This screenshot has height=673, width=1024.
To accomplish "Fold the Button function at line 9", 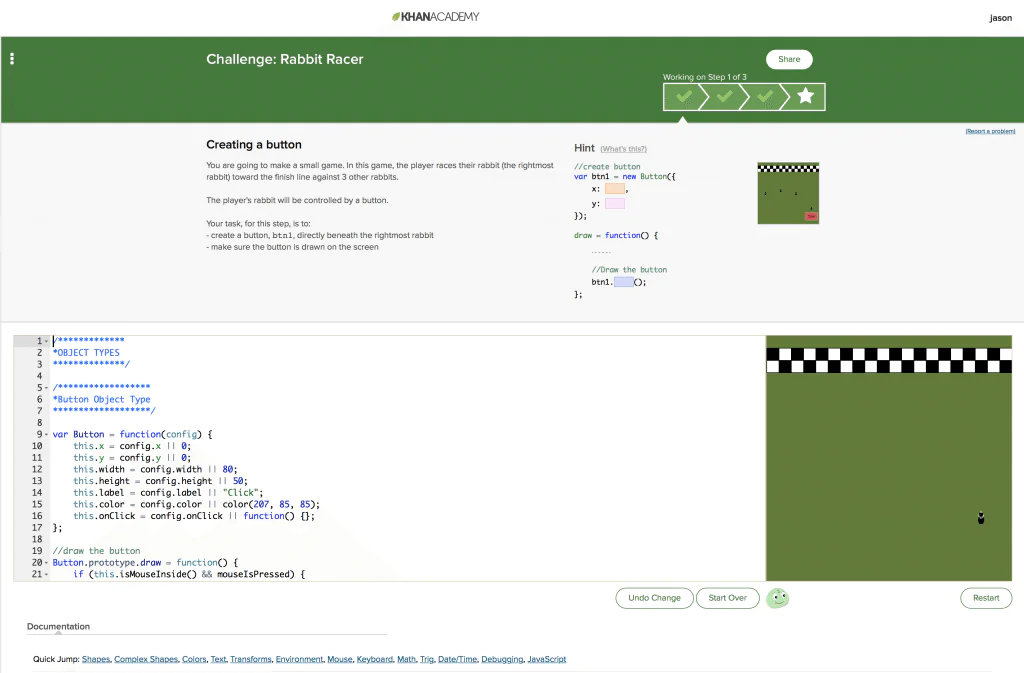I will (x=47, y=435).
